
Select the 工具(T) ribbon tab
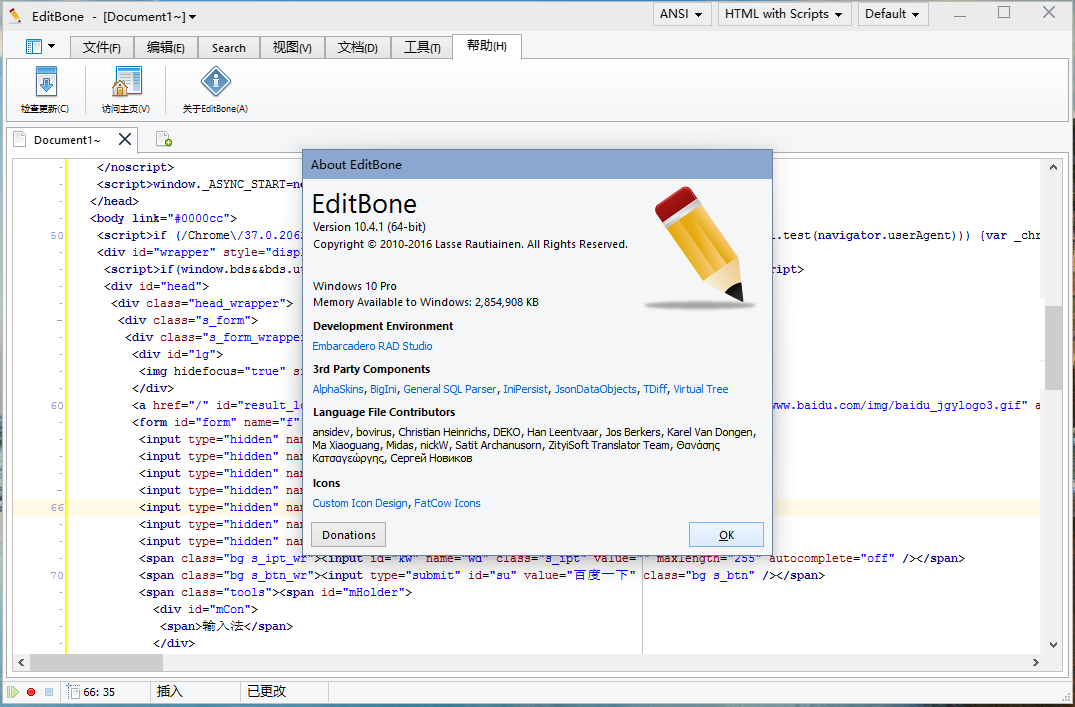click(x=422, y=48)
